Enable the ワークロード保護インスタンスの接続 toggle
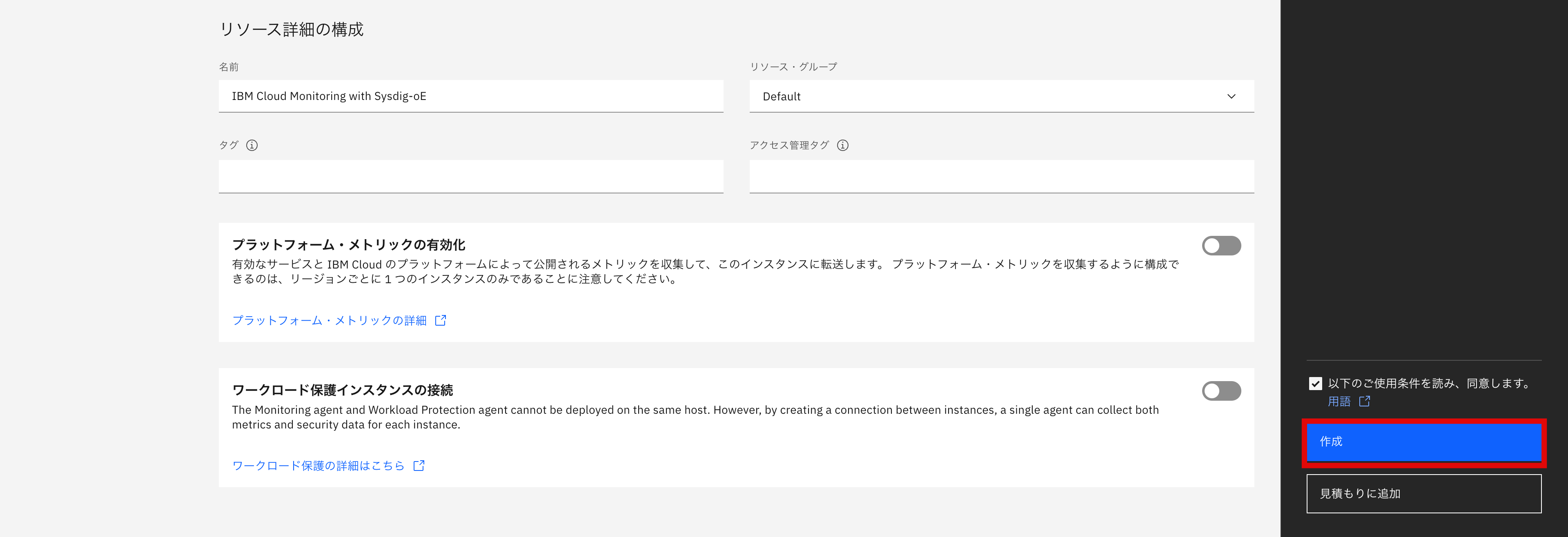The image size is (1568, 537). click(x=1221, y=391)
